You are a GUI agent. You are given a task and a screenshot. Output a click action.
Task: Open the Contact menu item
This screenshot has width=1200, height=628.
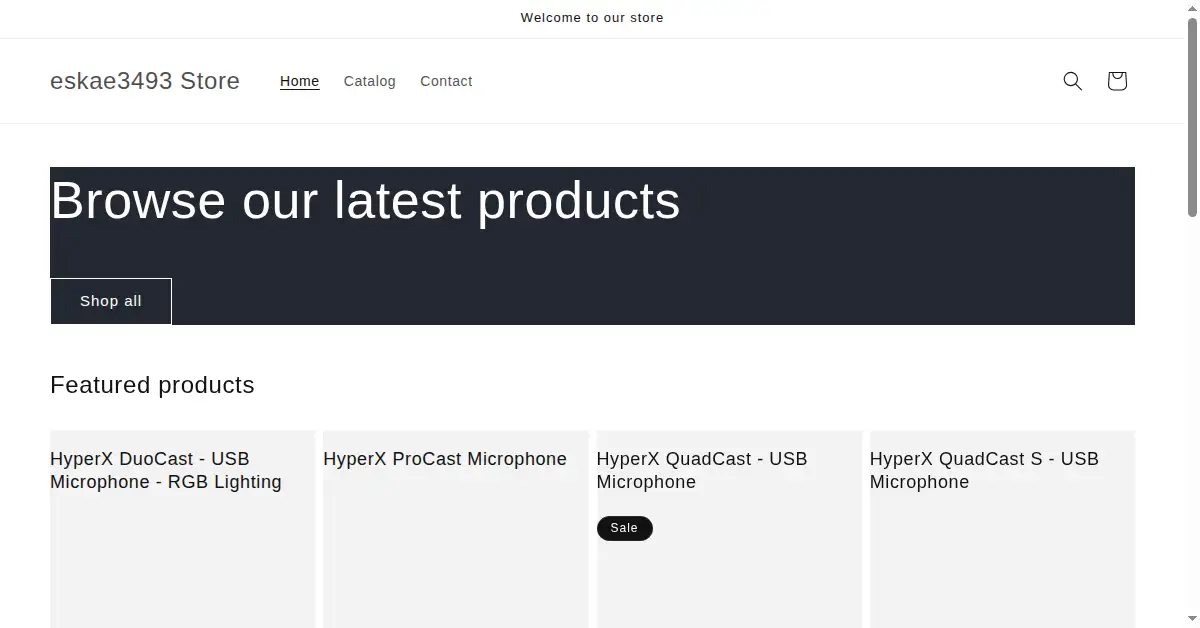tap(446, 81)
